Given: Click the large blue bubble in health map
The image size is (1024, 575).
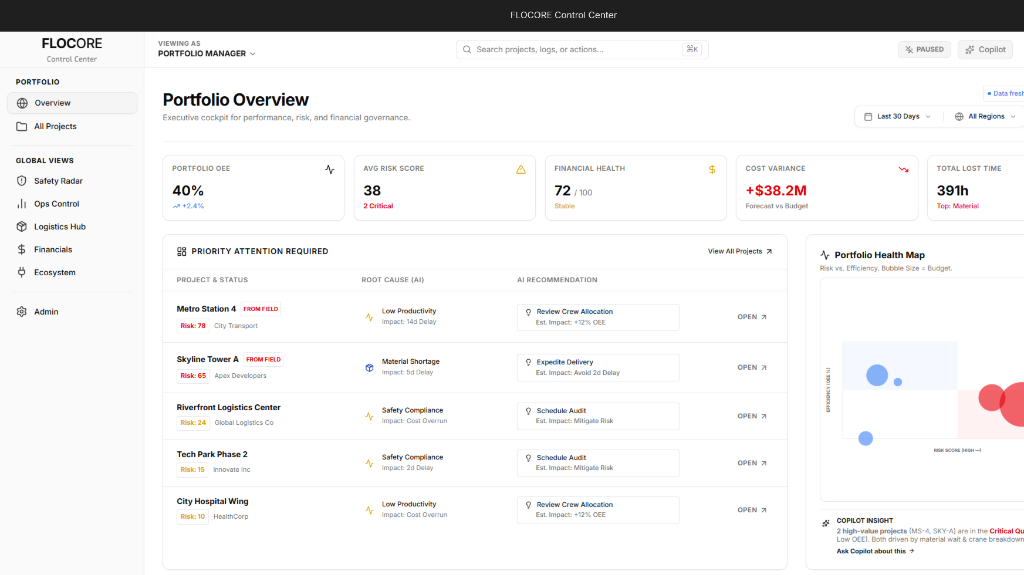Looking at the screenshot, I should coord(877,375).
